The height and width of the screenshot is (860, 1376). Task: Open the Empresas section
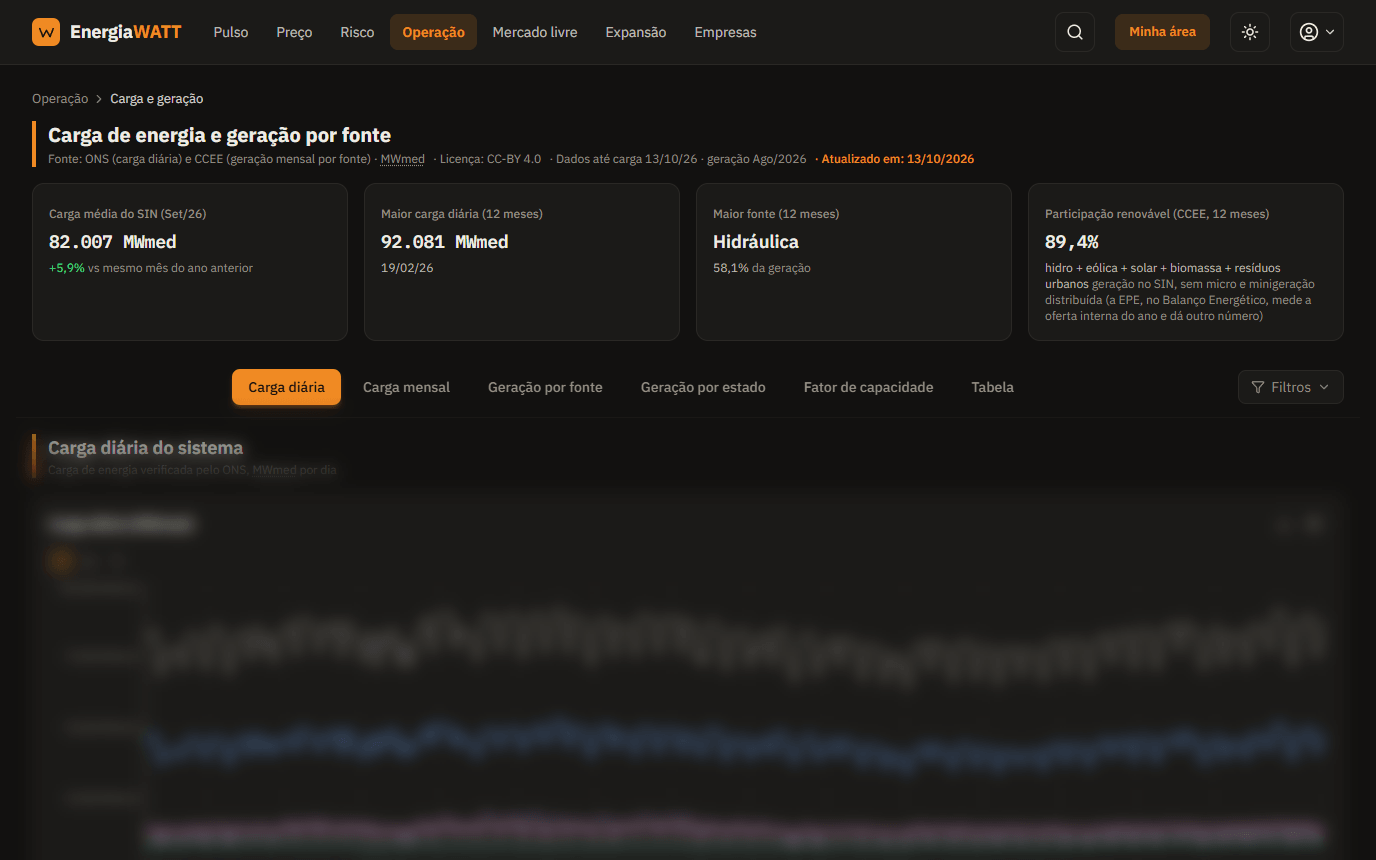[x=725, y=32]
